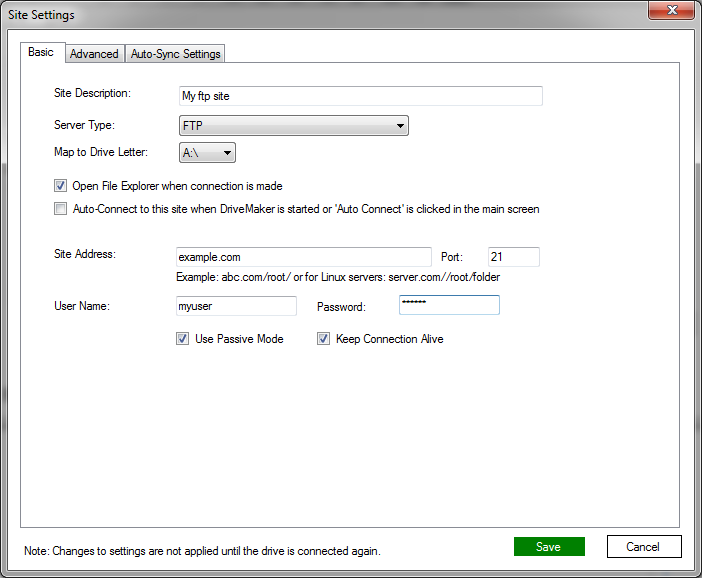Enable Auto-Connect to this site checkbox
The height and width of the screenshot is (578, 702).
click(61, 210)
